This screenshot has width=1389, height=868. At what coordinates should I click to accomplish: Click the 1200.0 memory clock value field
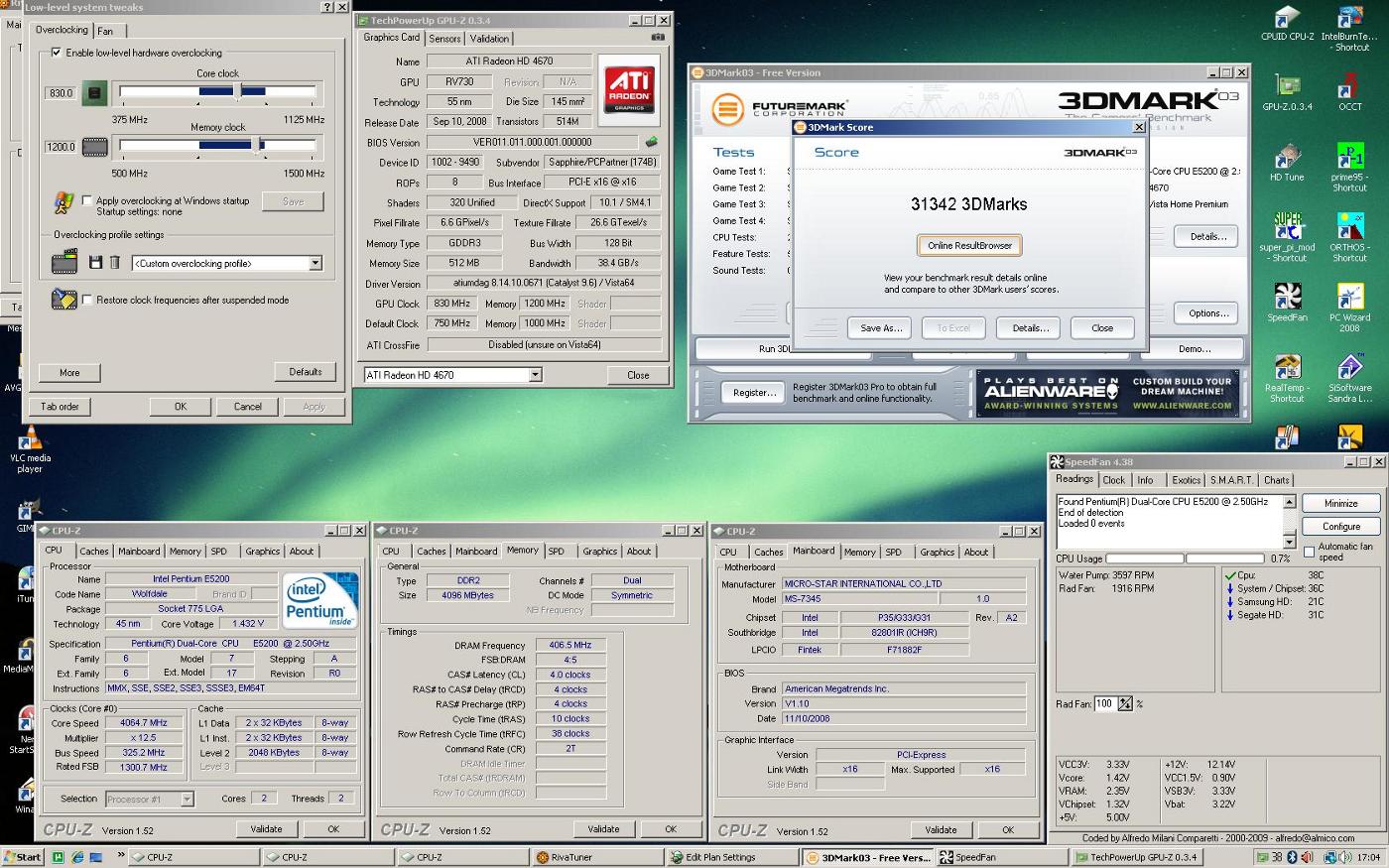click(x=61, y=147)
